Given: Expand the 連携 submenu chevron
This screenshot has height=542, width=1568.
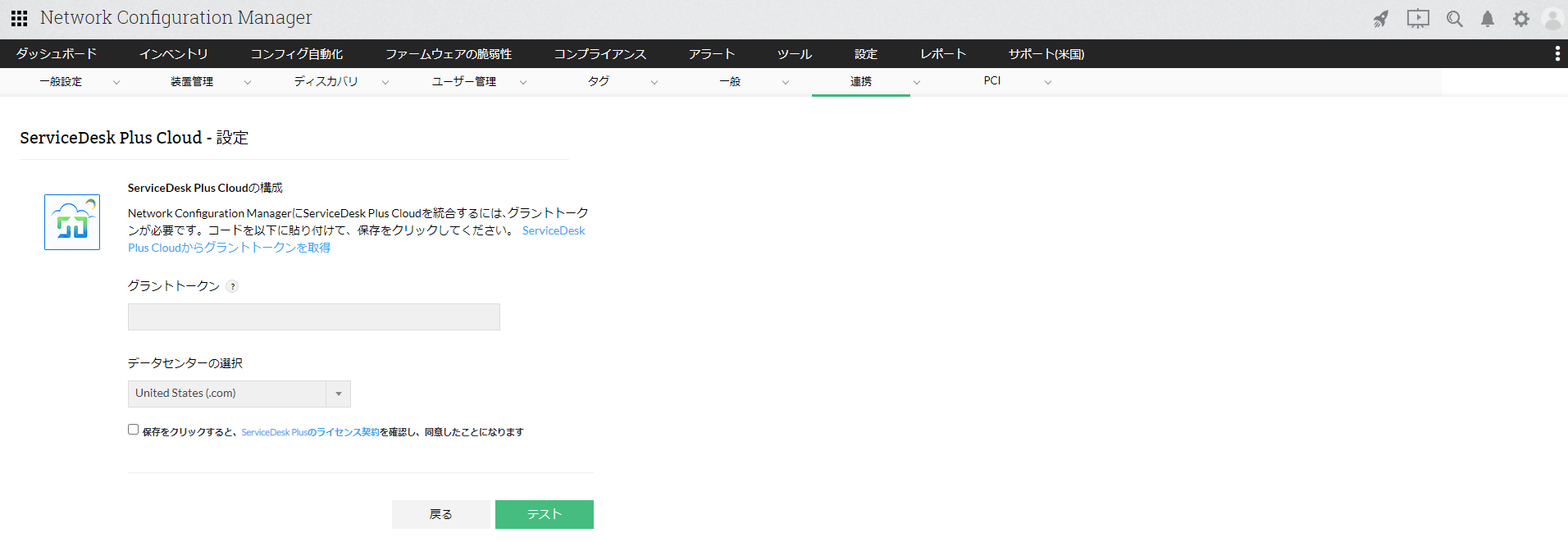Looking at the screenshot, I should (x=917, y=82).
